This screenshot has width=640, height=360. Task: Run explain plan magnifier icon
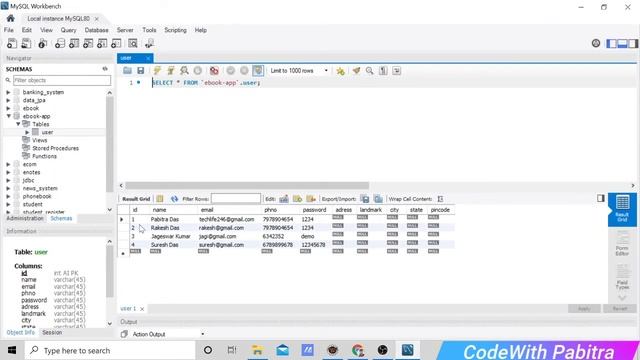pos(184,71)
